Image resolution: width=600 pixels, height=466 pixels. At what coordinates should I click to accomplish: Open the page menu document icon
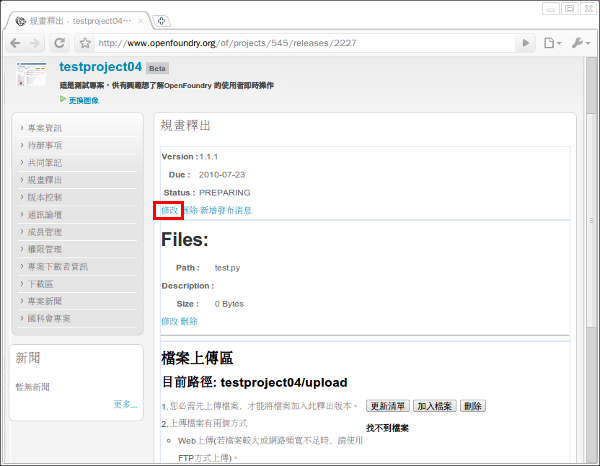553,43
